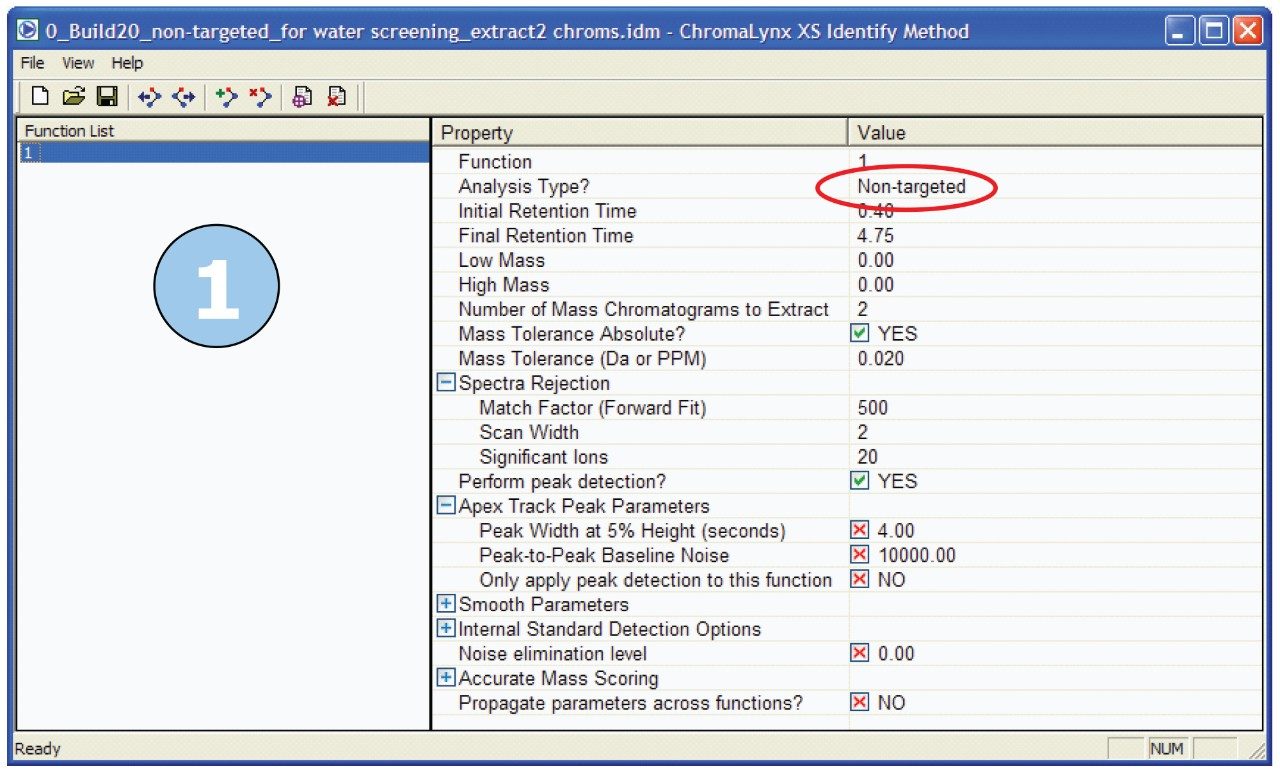Click the red X delete function icon
The height and width of the screenshot is (775, 1280).
(260, 97)
